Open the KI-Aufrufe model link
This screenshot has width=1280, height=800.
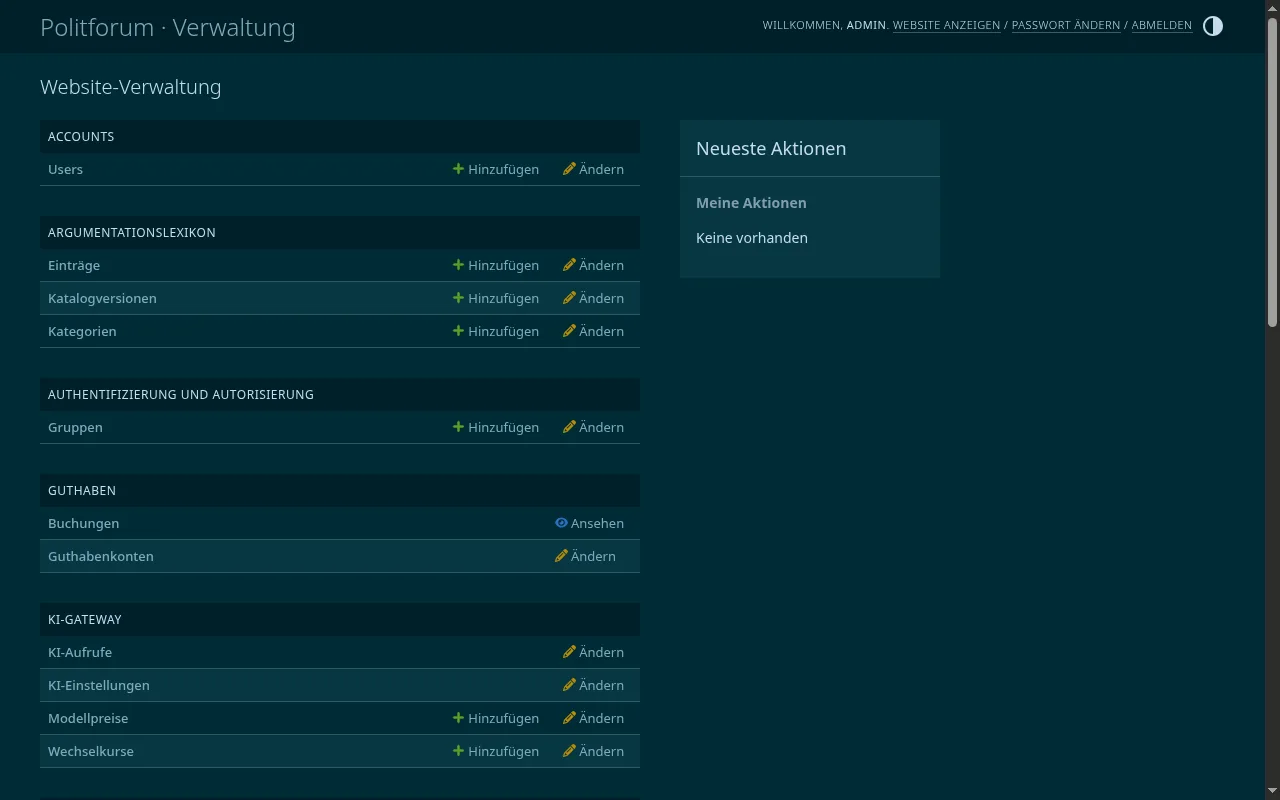(x=80, y=652)
